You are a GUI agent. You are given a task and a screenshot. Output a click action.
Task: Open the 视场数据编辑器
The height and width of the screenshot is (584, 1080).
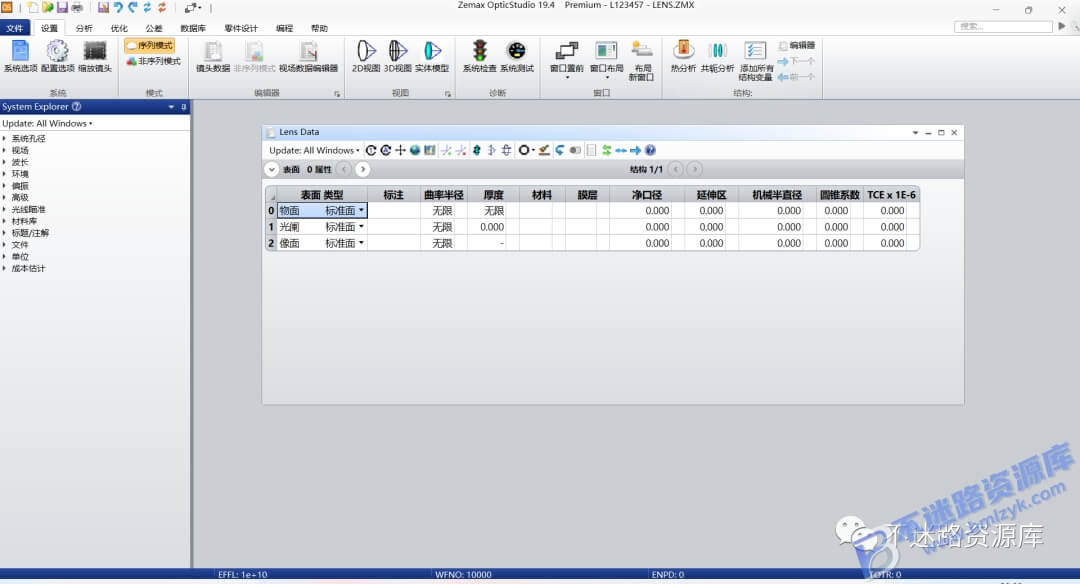(x=308, y=56)
